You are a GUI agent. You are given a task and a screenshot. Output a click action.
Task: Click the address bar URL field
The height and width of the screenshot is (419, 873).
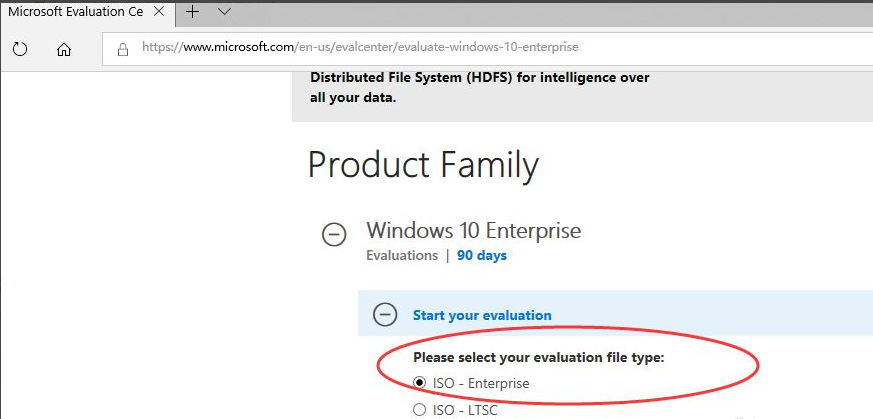click(450, 47)
